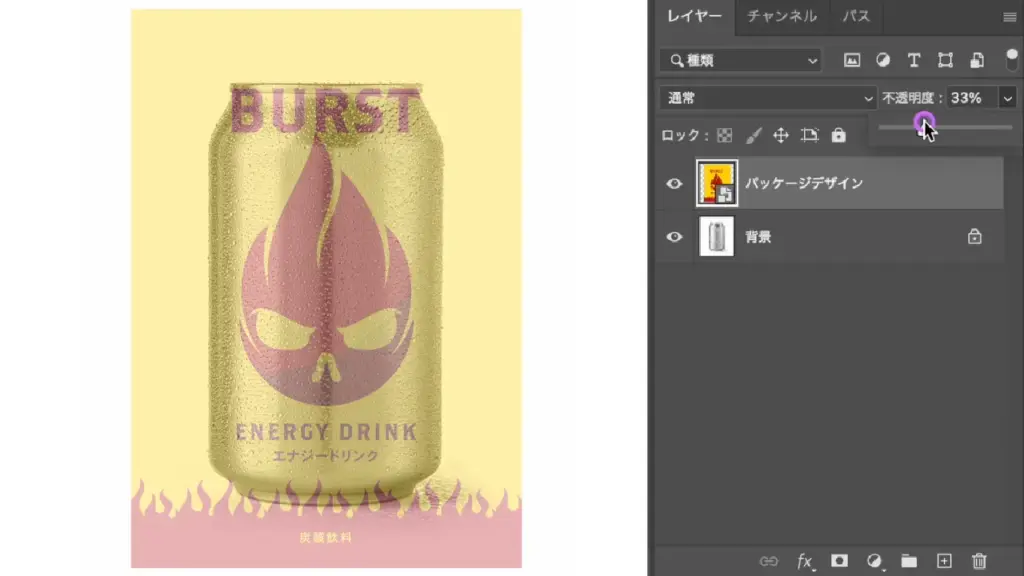Delete layer using the trash icon
Screen dimensions: 1024x576
point(979,561)
